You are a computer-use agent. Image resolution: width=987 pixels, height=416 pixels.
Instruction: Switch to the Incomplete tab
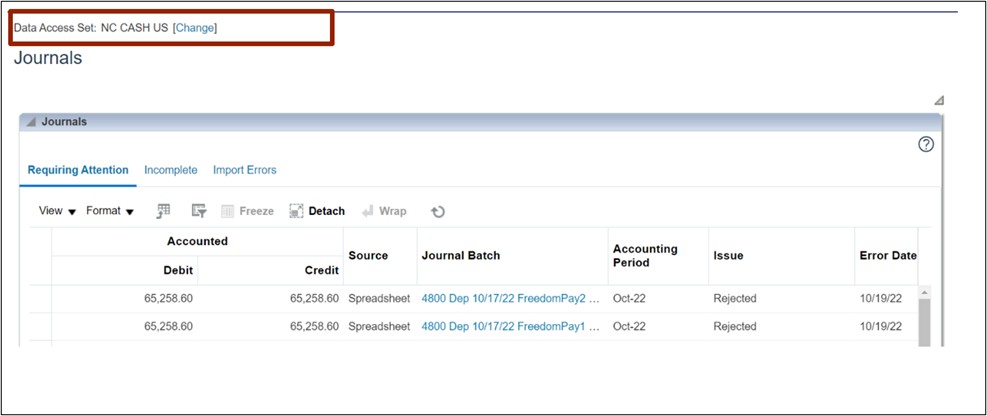tap(171, 170)
